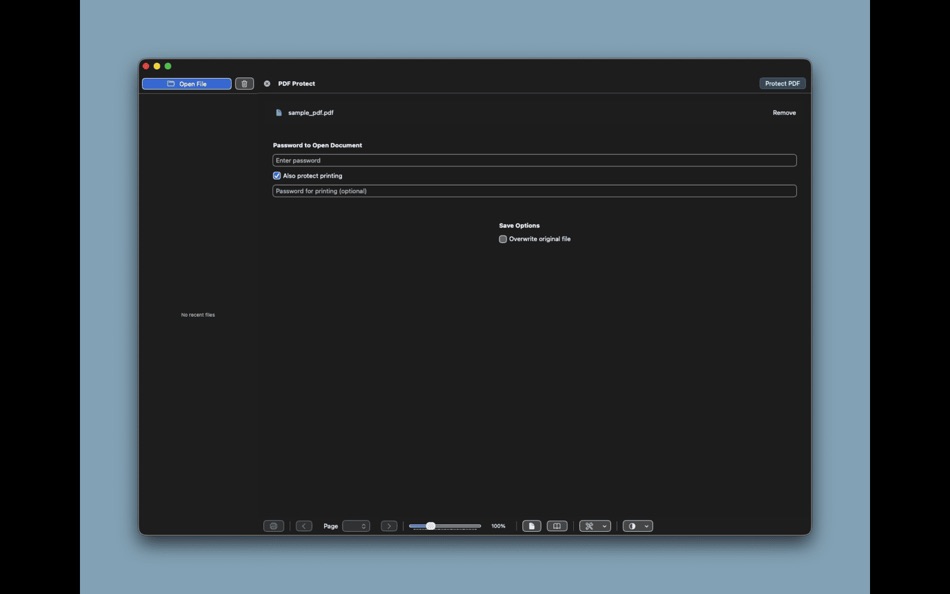
Task: Close the PDF Protect panel via X icon
Action: tap(267, 84)
